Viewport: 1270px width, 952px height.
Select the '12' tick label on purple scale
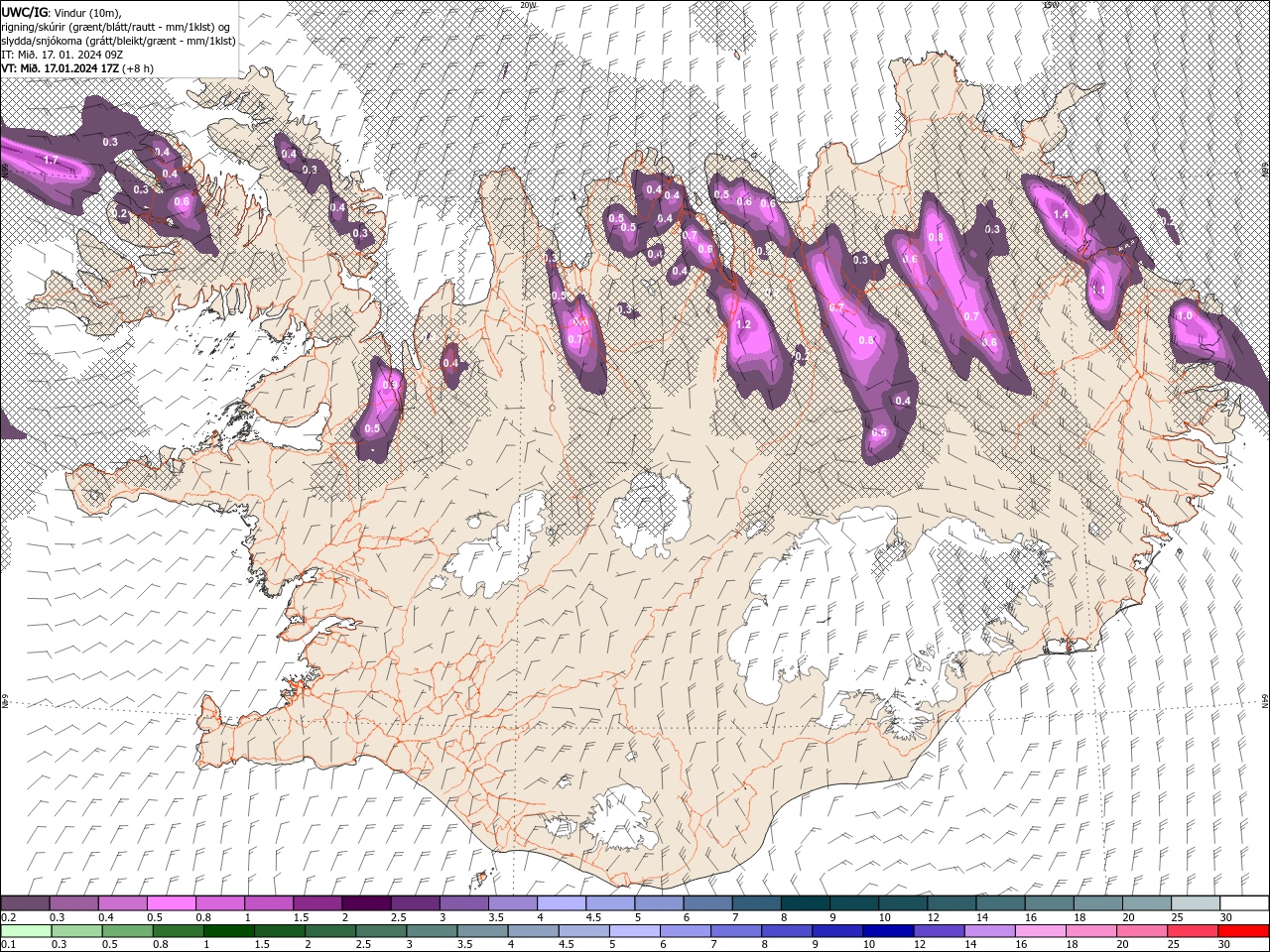click(x=933, y=917)
